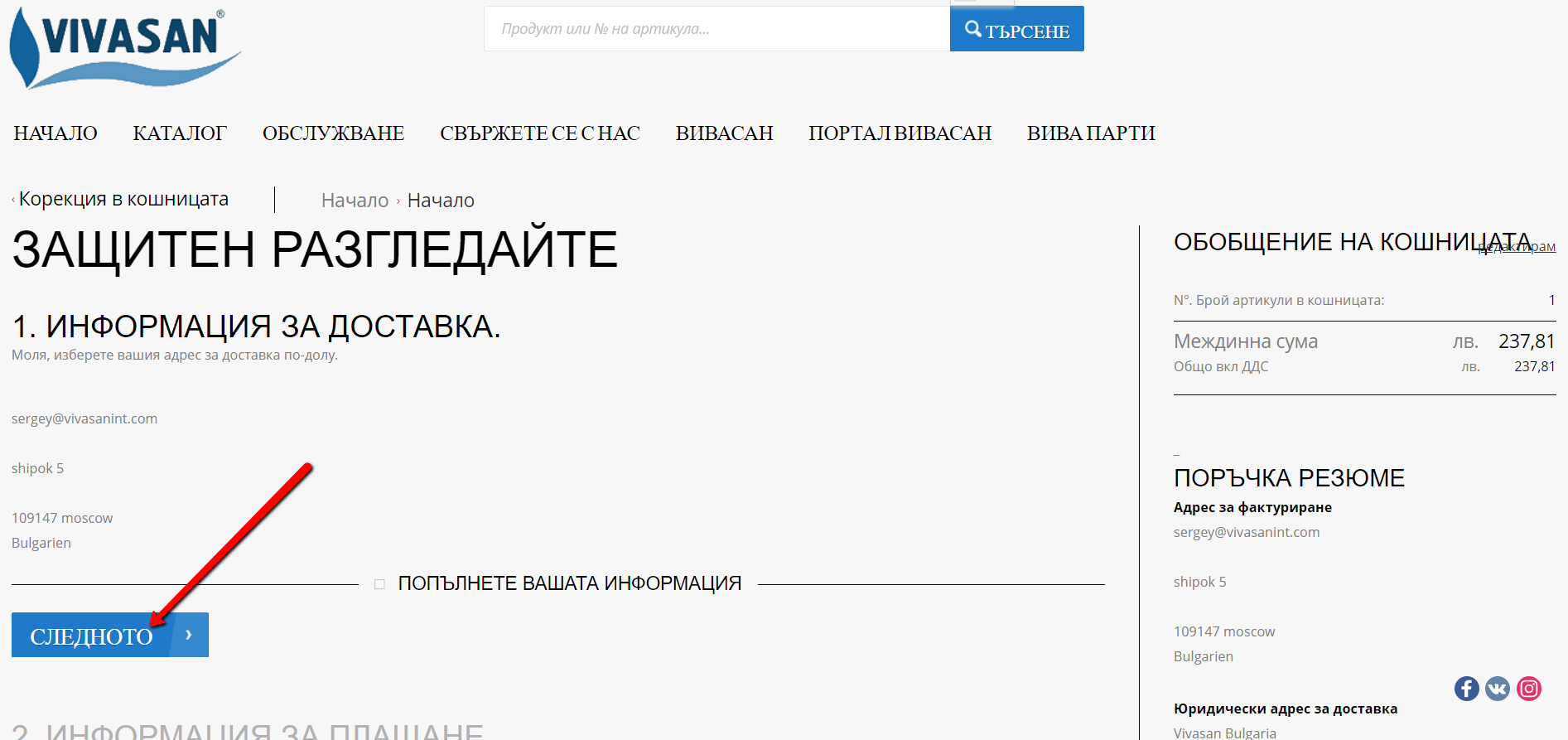This screenshot has width=1568, height=740.
Task: Click the second dark Начало breadcrumb
Action: tap(441, 201)
